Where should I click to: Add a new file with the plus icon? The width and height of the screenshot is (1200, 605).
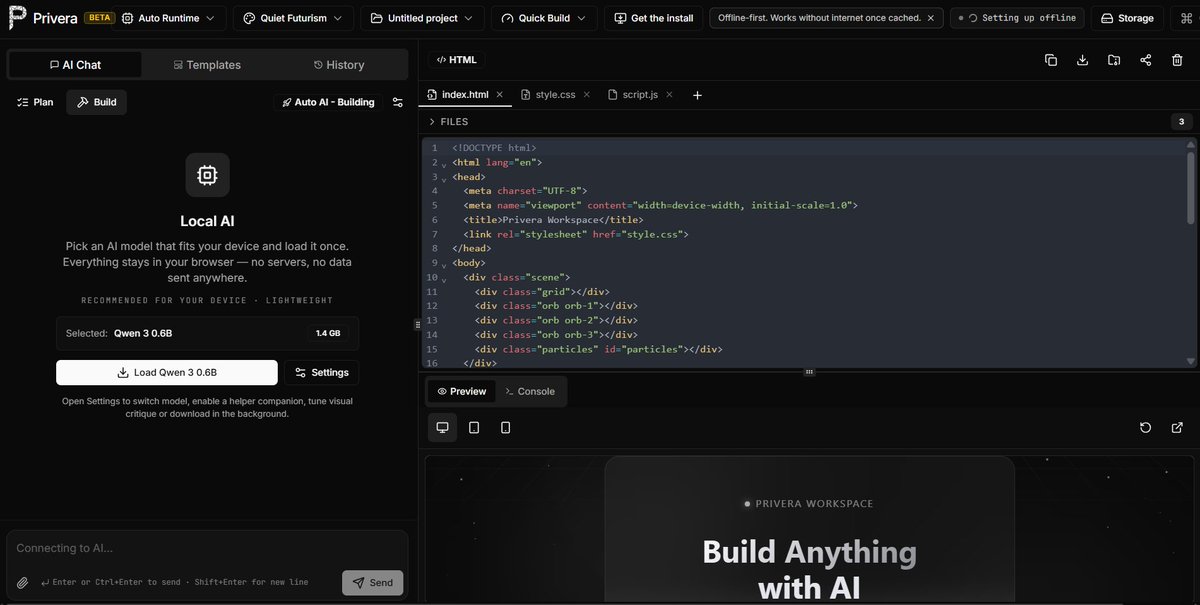[x=698, y=95]
